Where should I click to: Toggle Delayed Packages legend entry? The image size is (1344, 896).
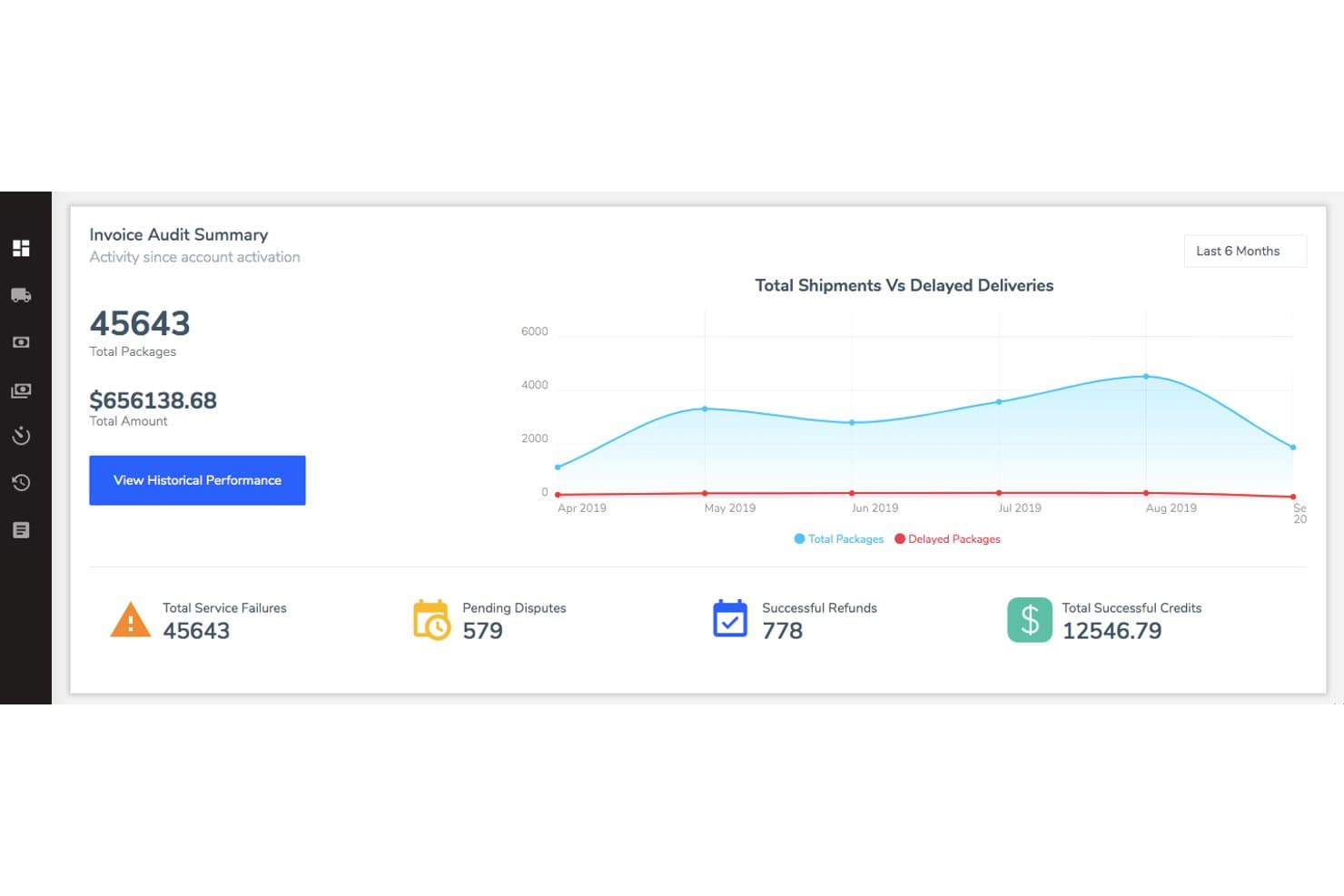[947, 539]
